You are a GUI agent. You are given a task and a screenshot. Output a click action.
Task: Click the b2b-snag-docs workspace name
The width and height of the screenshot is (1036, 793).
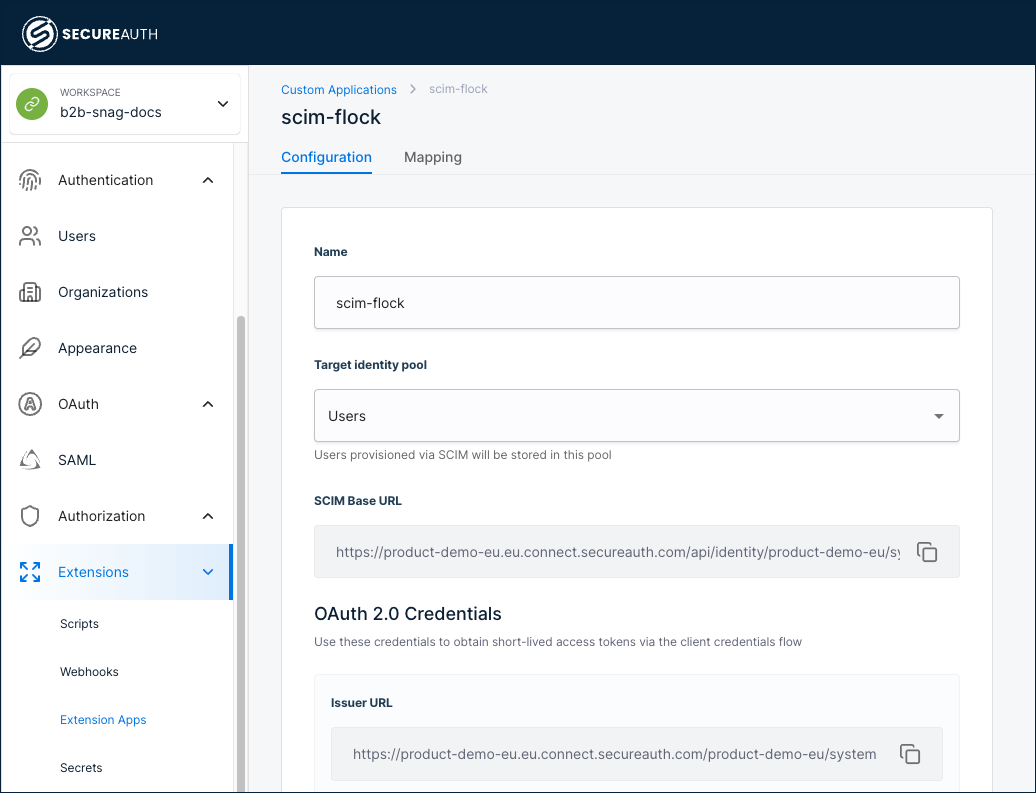click(x=110, y=112)
